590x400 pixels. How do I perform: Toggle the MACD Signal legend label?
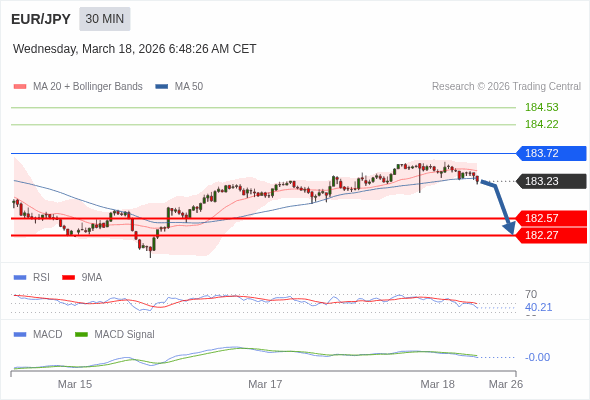(125, 335)
